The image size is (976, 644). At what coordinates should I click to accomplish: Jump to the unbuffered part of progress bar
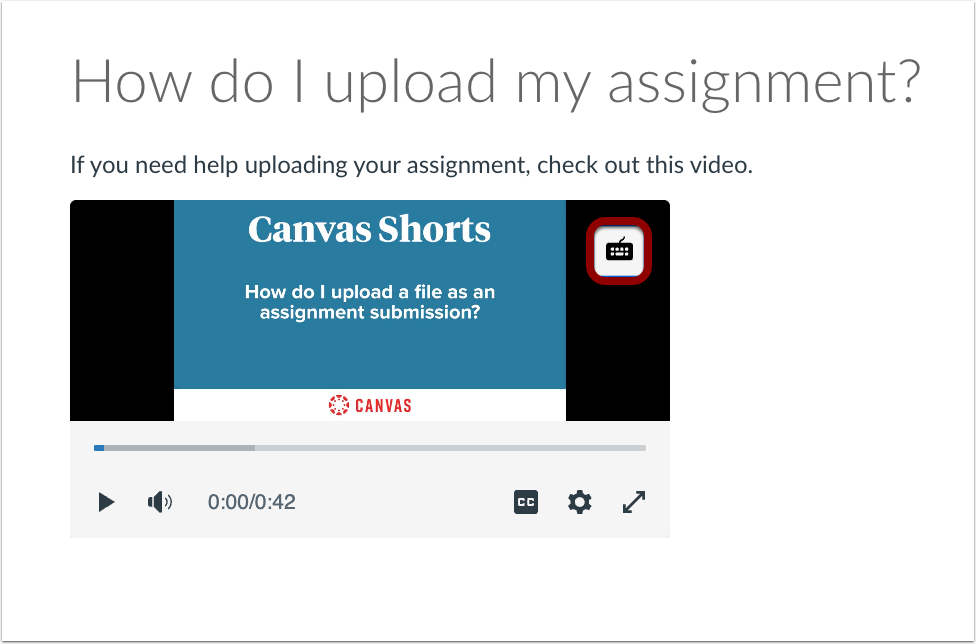(450, 448)
